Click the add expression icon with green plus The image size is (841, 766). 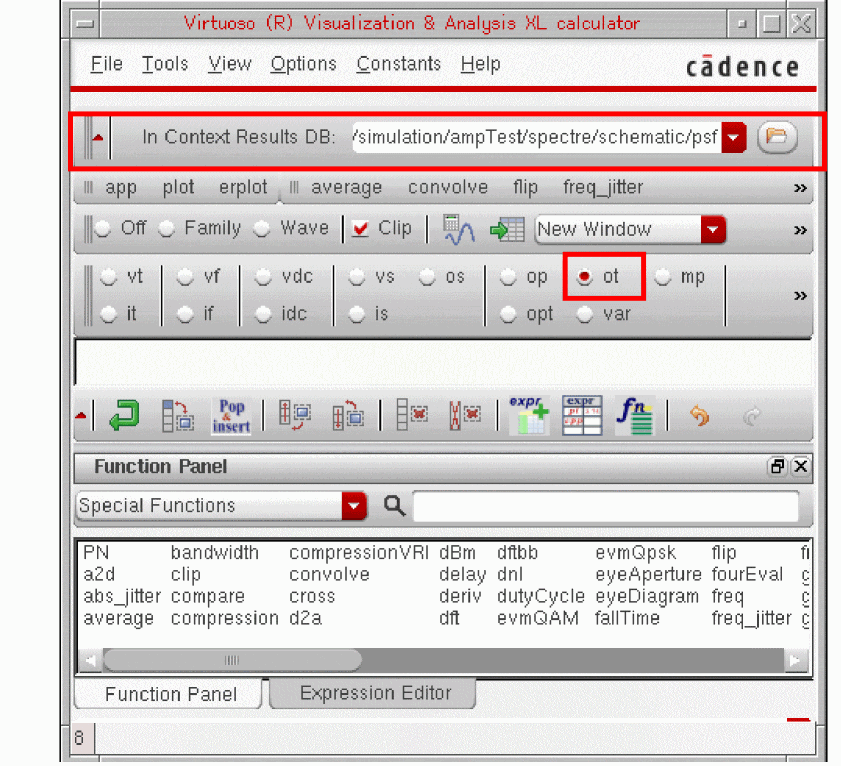click(529, 415)
